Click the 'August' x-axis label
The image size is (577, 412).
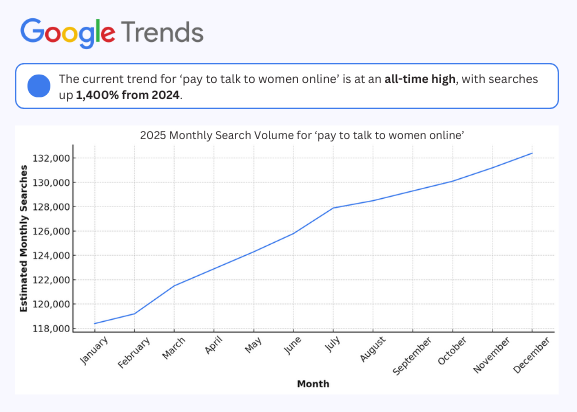coord(372,349)
